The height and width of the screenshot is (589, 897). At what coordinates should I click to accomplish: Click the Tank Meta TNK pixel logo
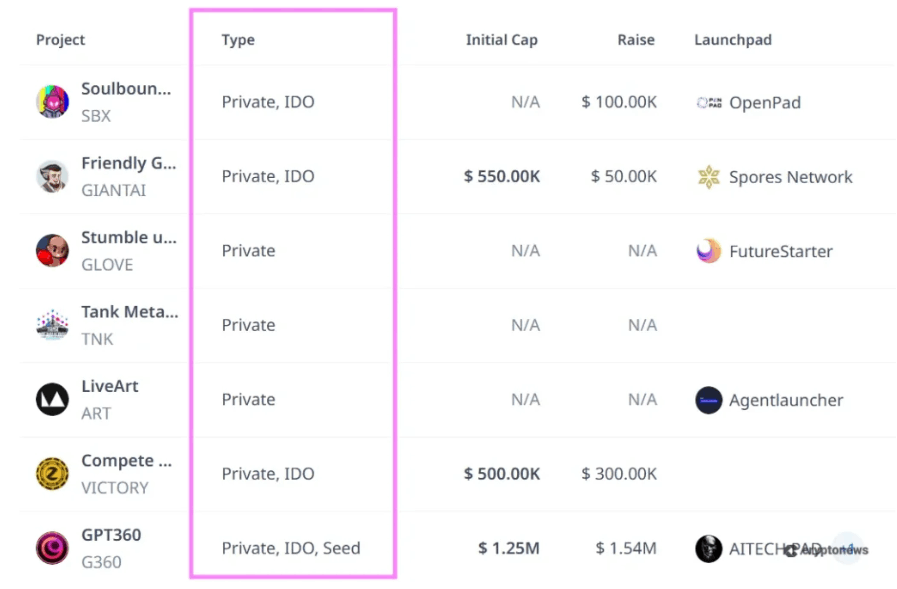point(51,324)
